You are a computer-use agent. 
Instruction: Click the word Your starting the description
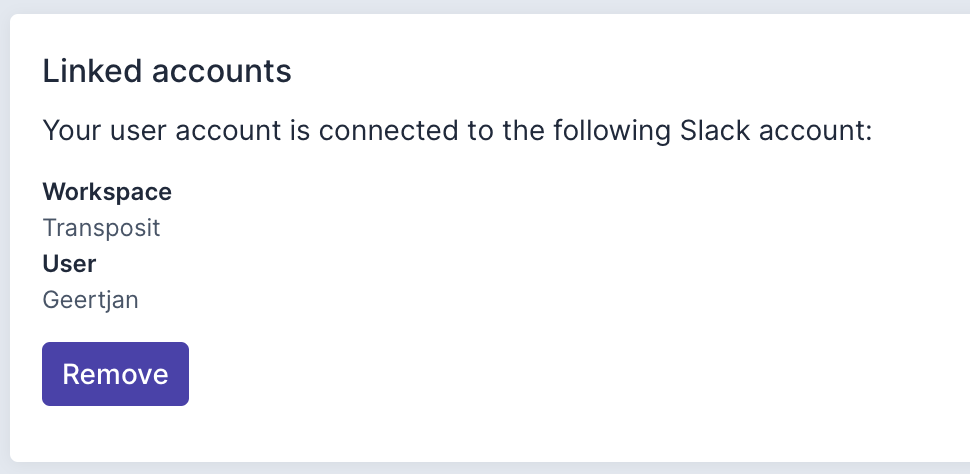(72, 131)
